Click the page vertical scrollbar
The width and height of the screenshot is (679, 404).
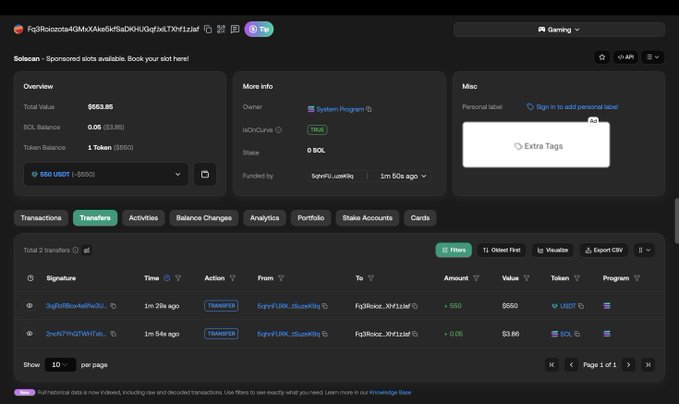[676, 221]
